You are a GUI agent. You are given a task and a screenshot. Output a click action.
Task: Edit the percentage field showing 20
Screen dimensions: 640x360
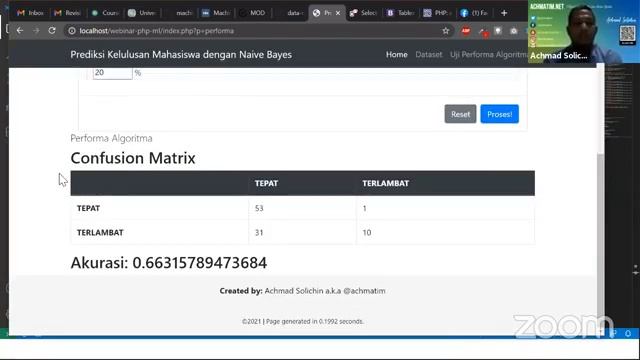112,73
